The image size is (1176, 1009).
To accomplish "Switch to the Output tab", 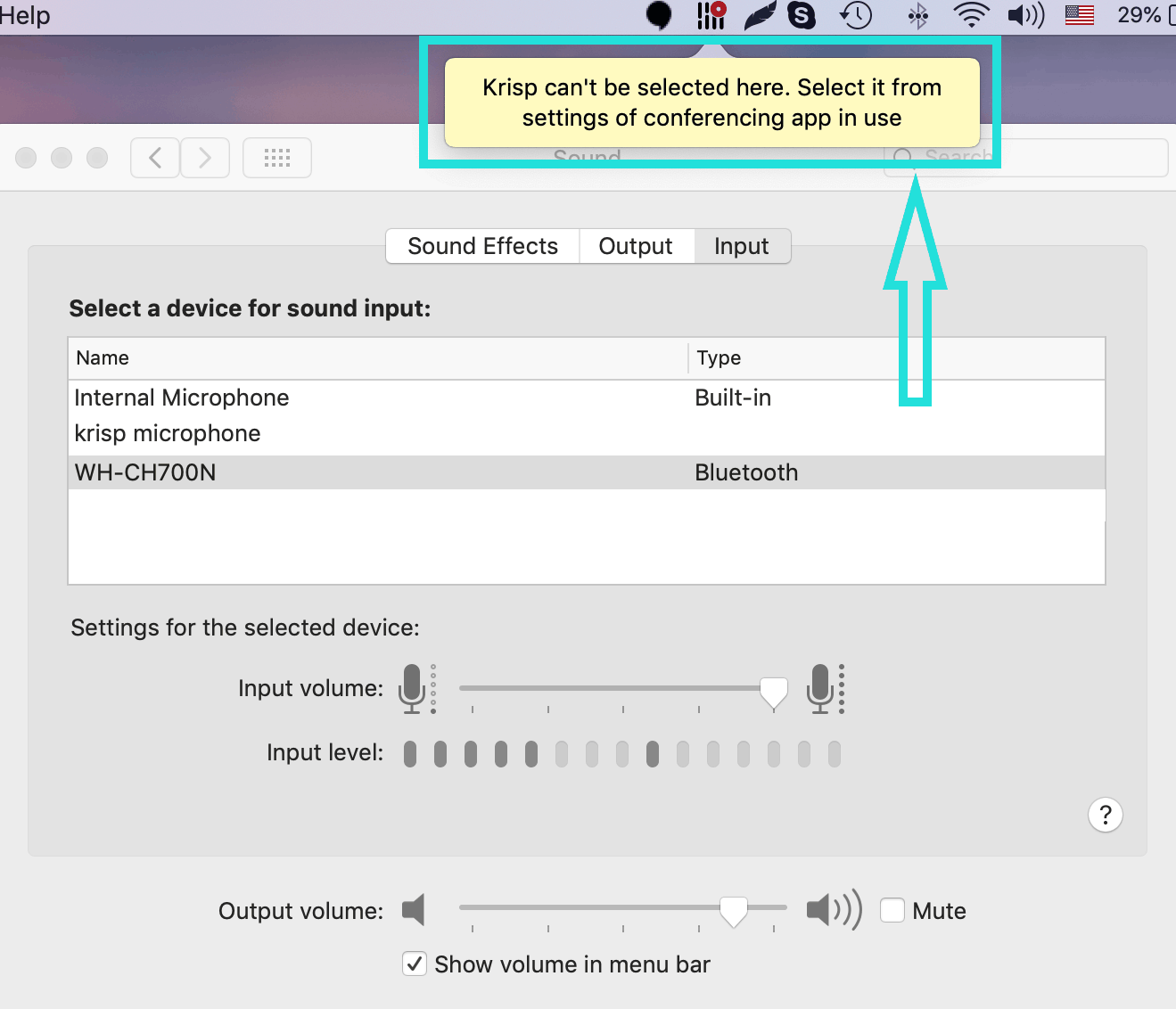I will 636,246.
